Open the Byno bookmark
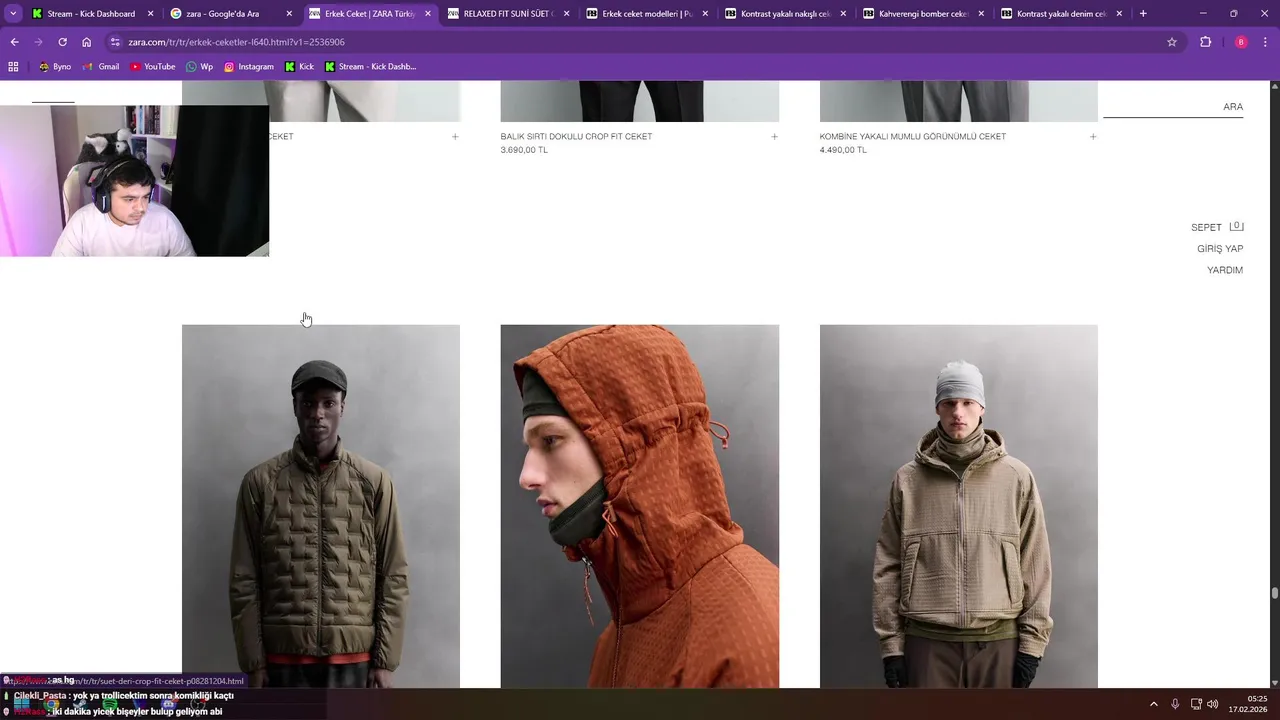This screenshot has height=720, width=1280. (x=54, y=67)
